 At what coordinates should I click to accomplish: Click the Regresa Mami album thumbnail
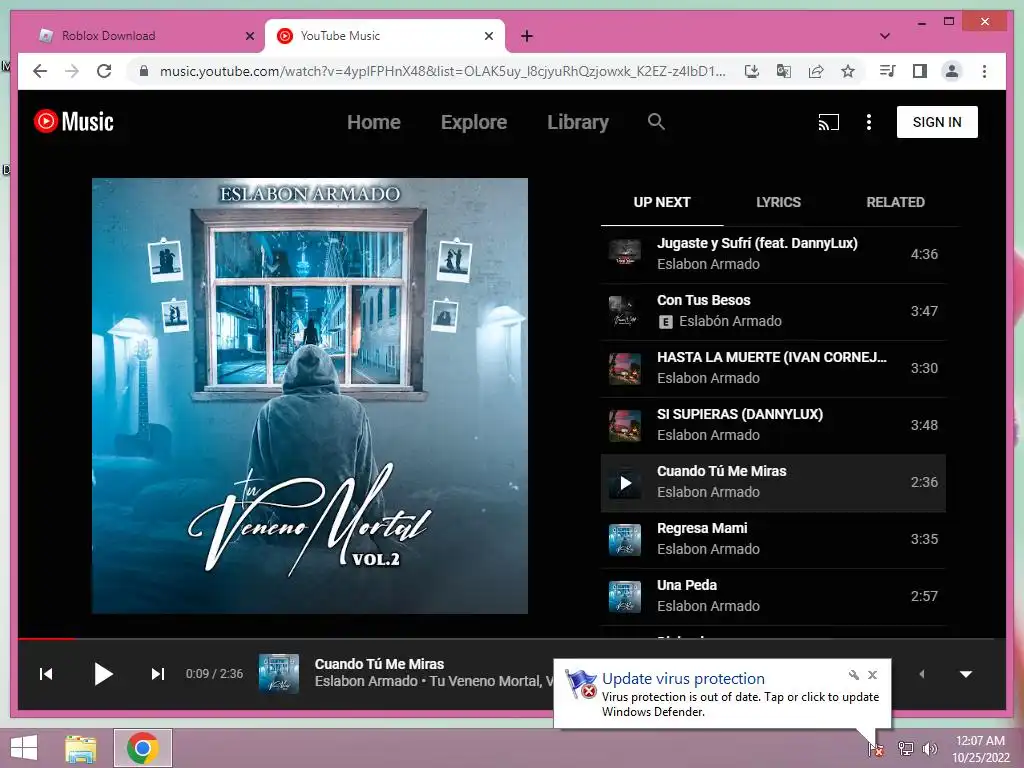pyautogui.click(x=625, y=539)
